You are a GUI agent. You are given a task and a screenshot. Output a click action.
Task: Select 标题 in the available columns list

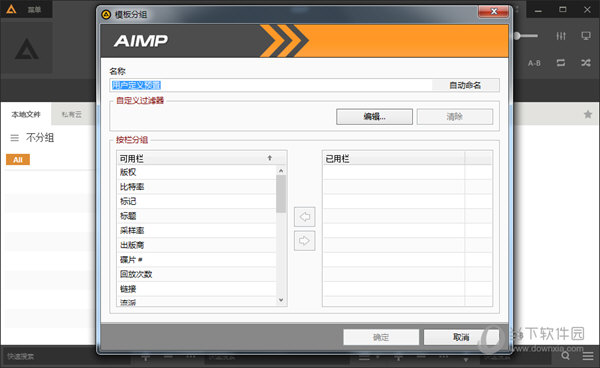coord(196,216)
